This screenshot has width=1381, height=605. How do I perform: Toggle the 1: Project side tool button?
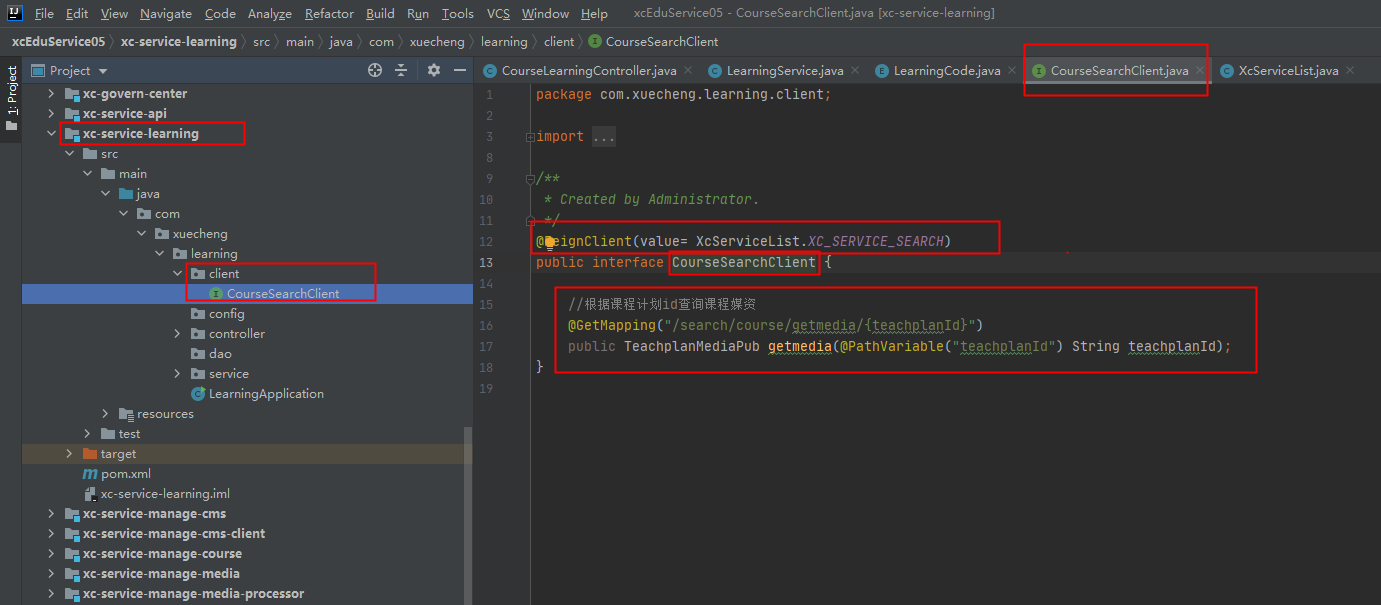pos(11,98)
